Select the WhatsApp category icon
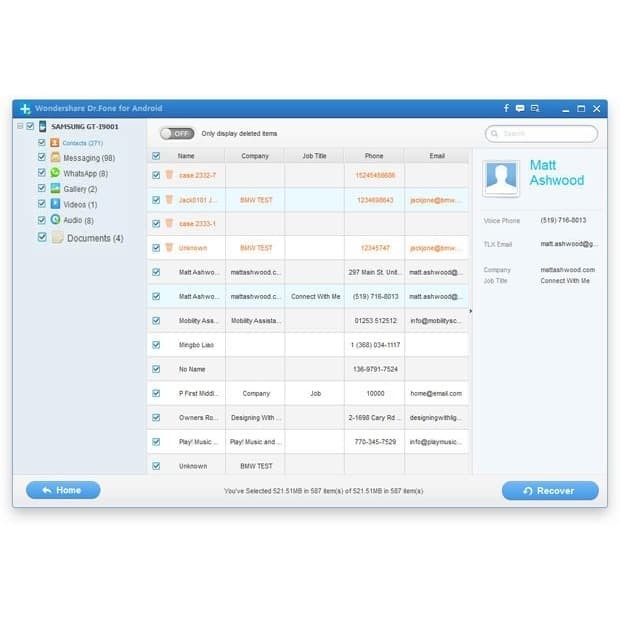This screenshot has width=620, height=620. coord(55,173)
